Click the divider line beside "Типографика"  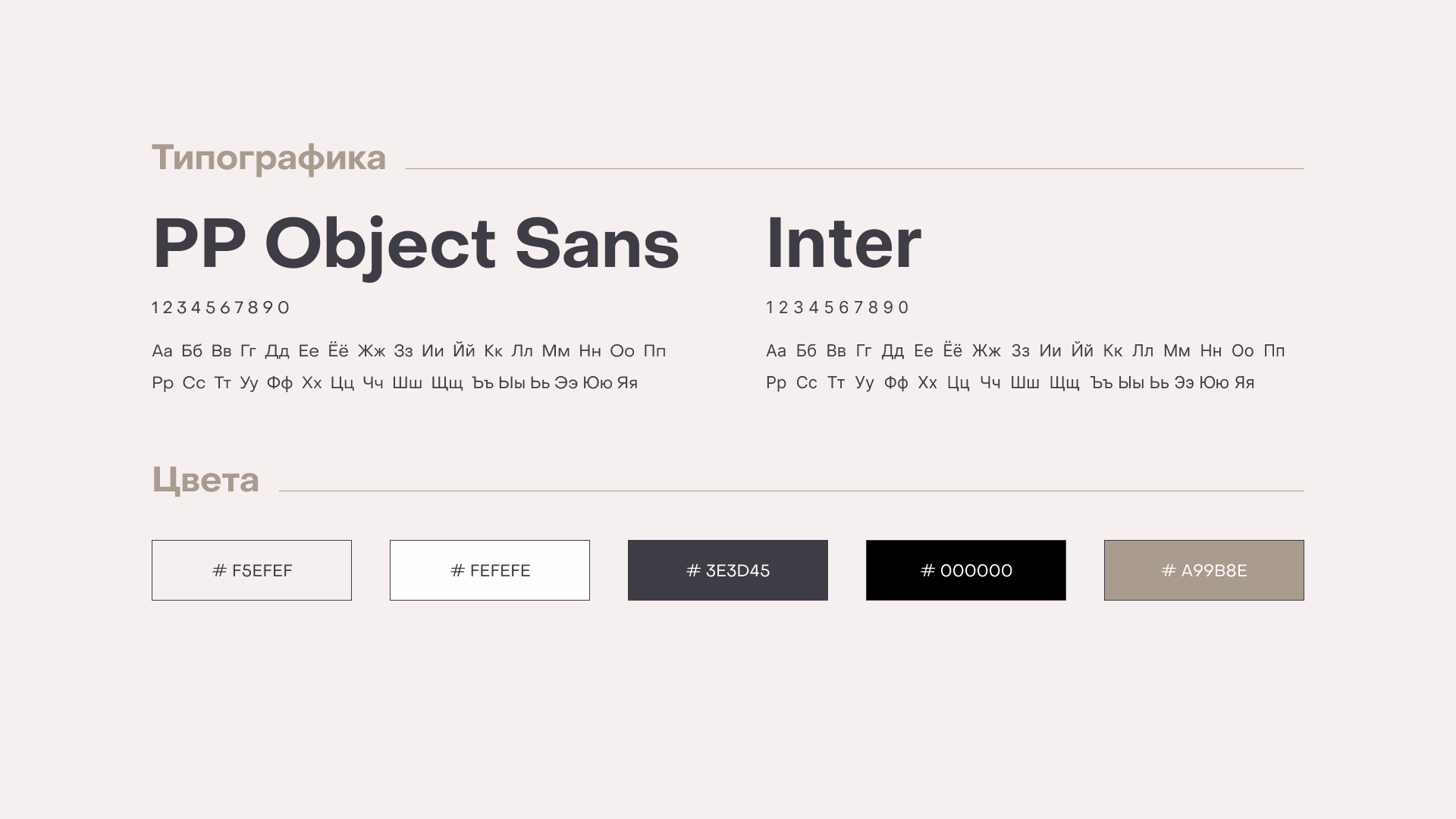tap(855, 168)
